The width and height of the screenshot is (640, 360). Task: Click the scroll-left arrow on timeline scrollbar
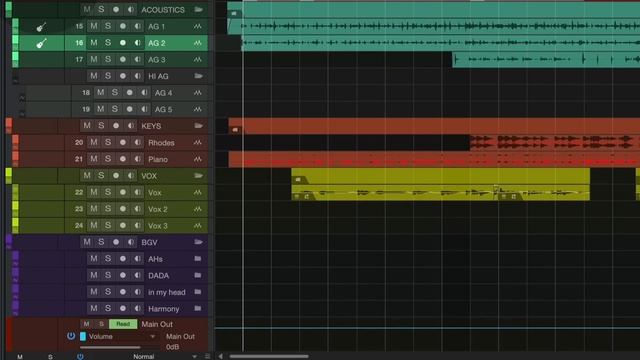coord(220,356)
